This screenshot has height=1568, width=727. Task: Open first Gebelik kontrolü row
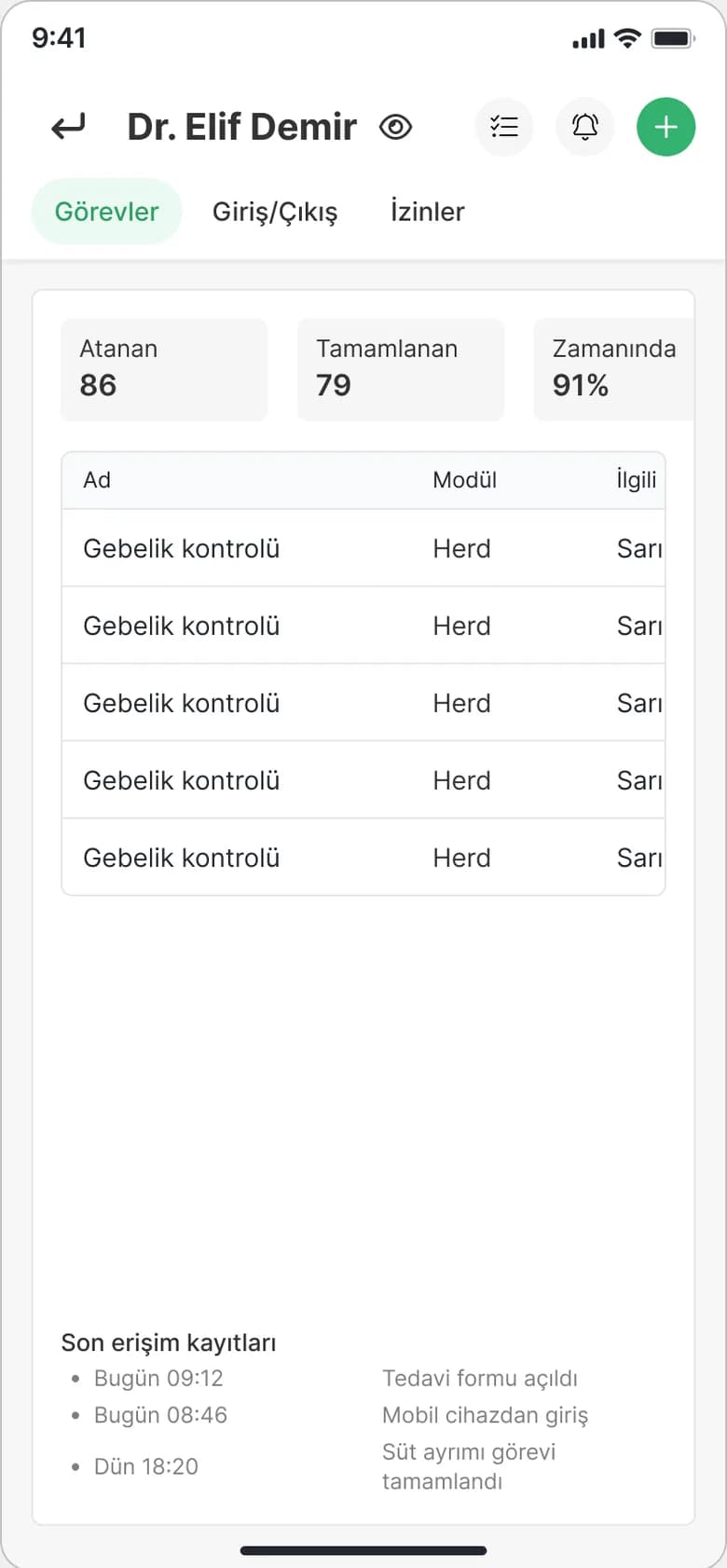[363, 548]
